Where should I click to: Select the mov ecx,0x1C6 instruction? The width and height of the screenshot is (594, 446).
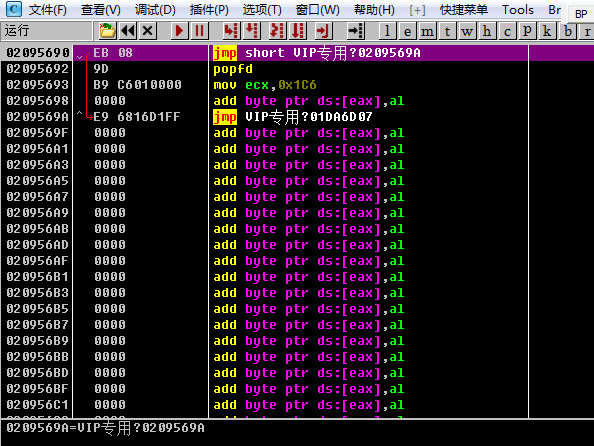265,85
